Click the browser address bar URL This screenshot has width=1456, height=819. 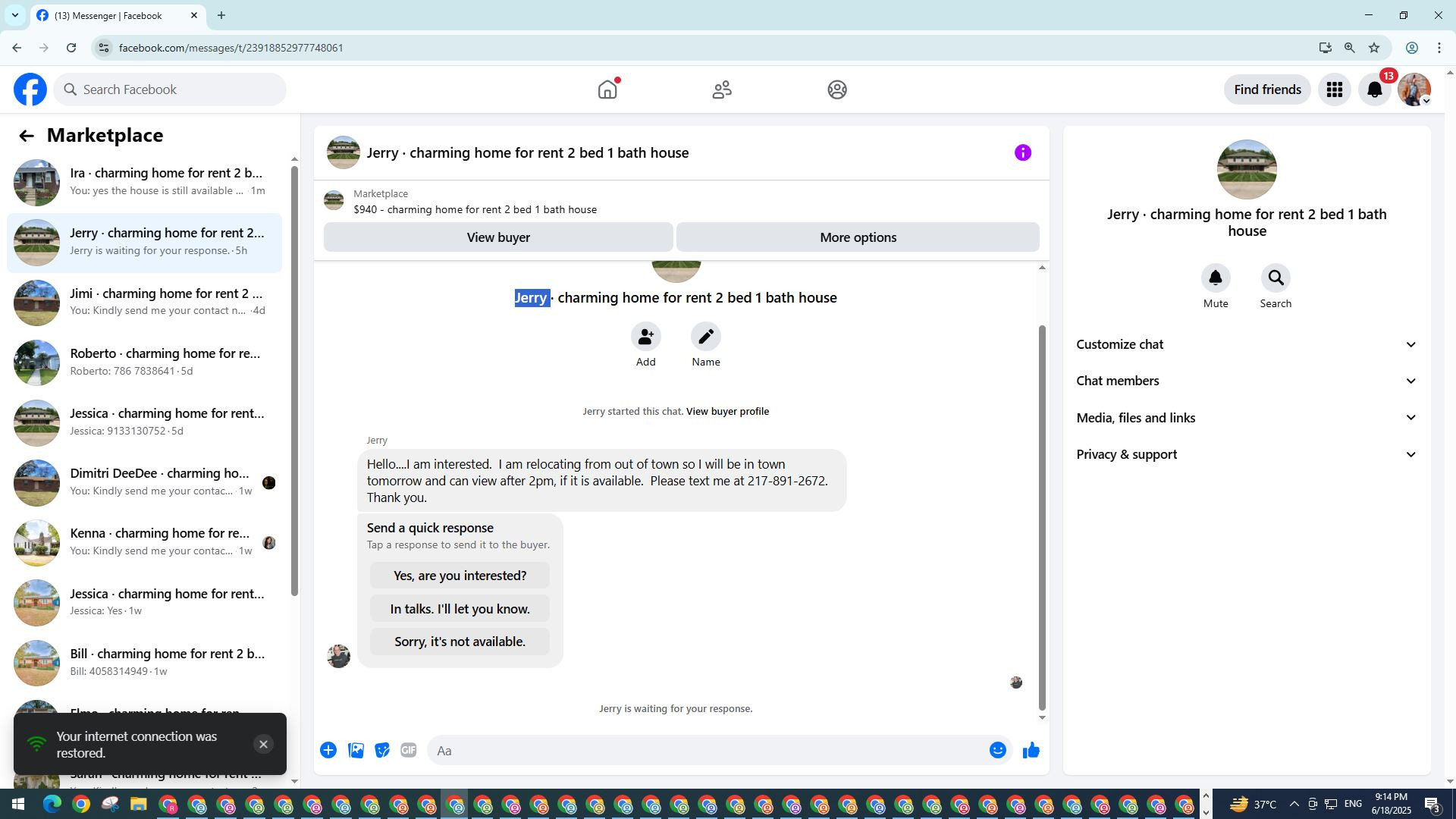pos(231,48)
